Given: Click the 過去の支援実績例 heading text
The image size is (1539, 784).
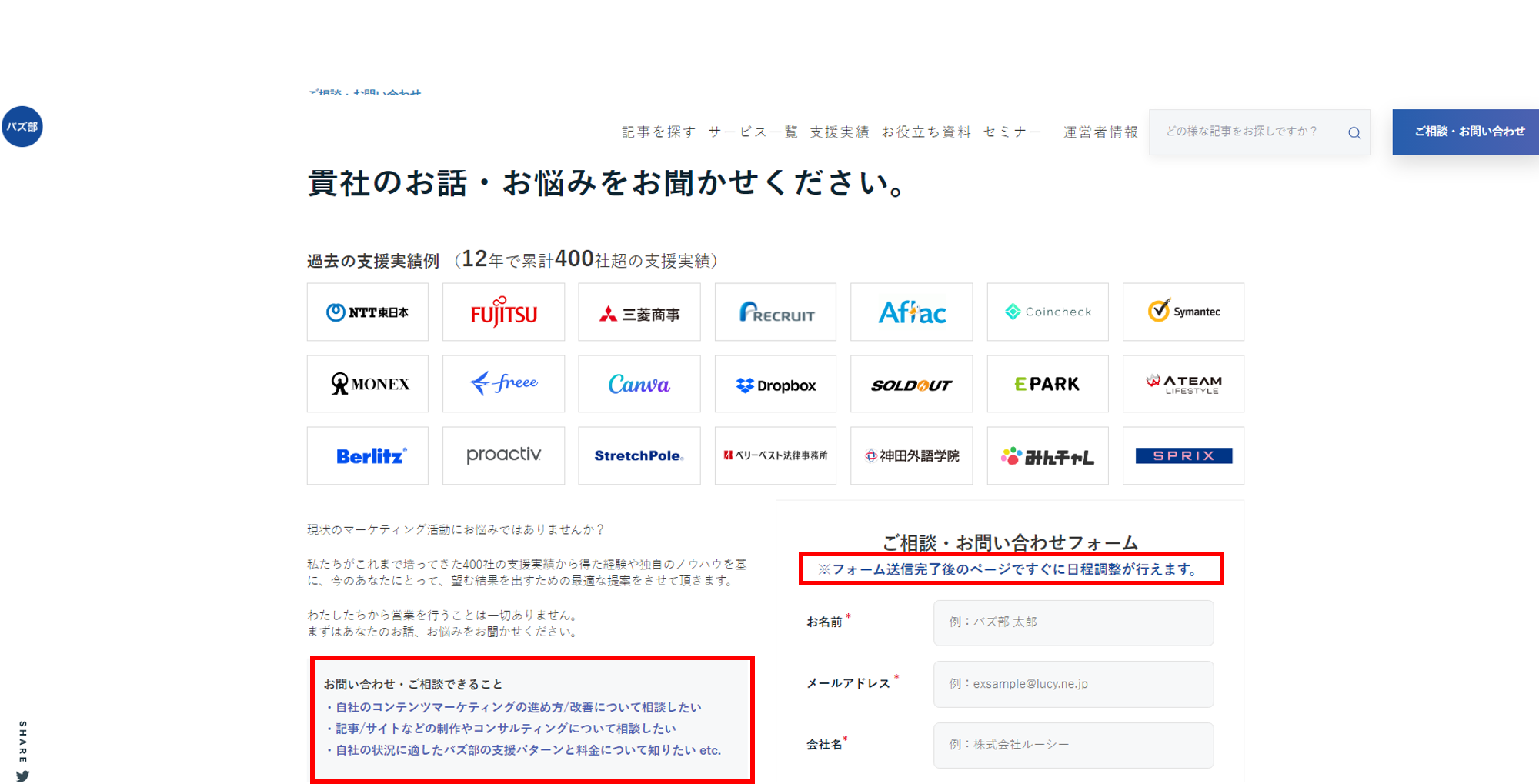Looking at the screenshot, I should click(373, 261).
